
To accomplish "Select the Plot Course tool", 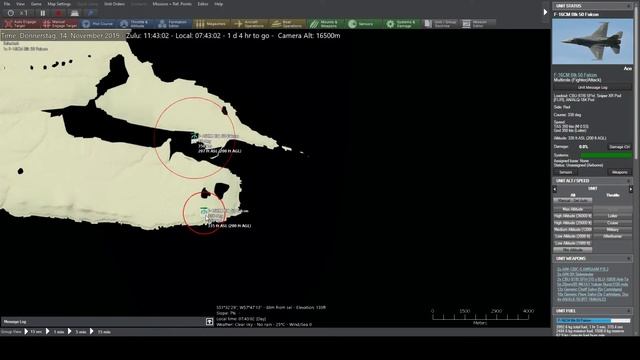I will [x=98, y=24].
